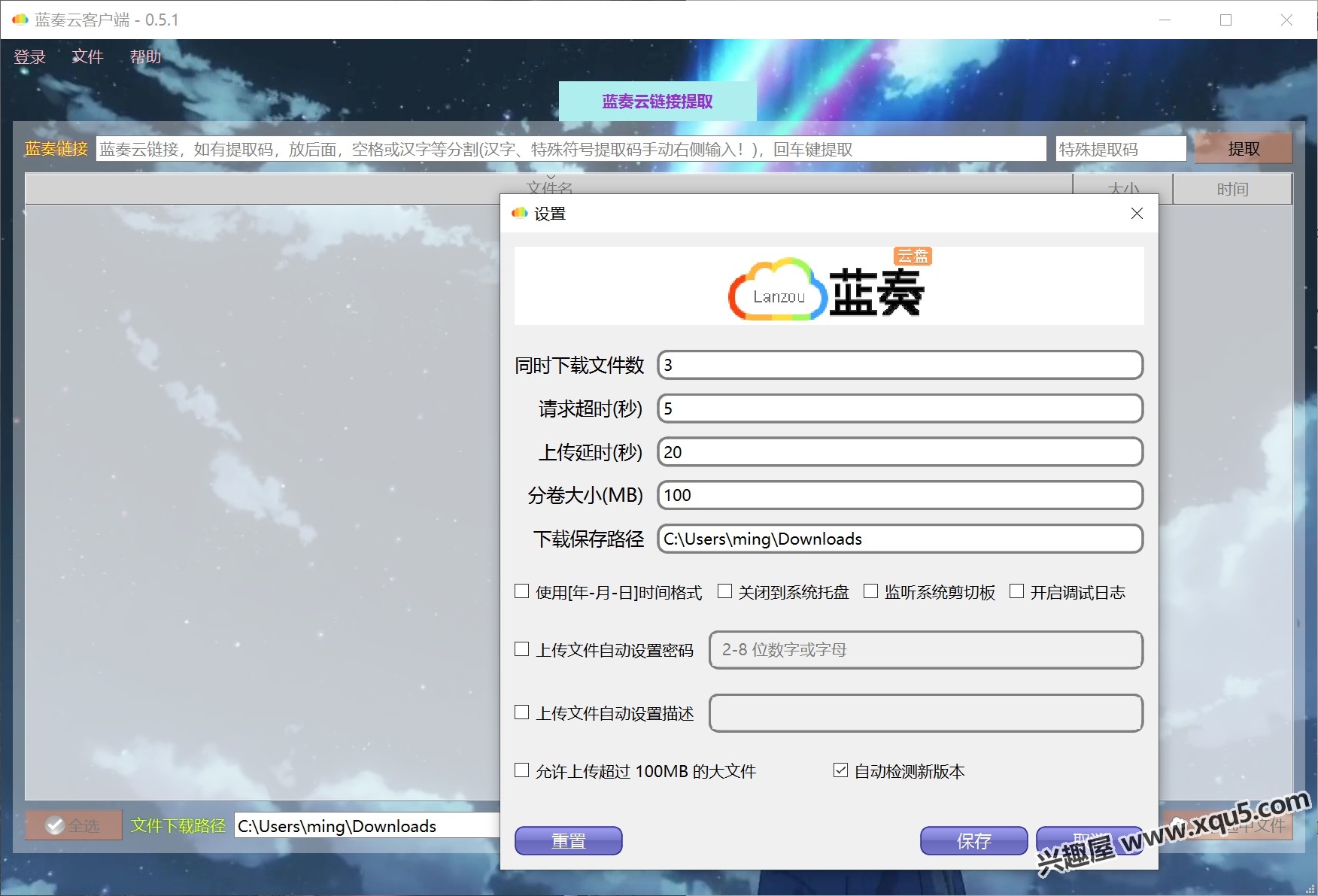Click the 全选 button in the main window

[74, 825]
